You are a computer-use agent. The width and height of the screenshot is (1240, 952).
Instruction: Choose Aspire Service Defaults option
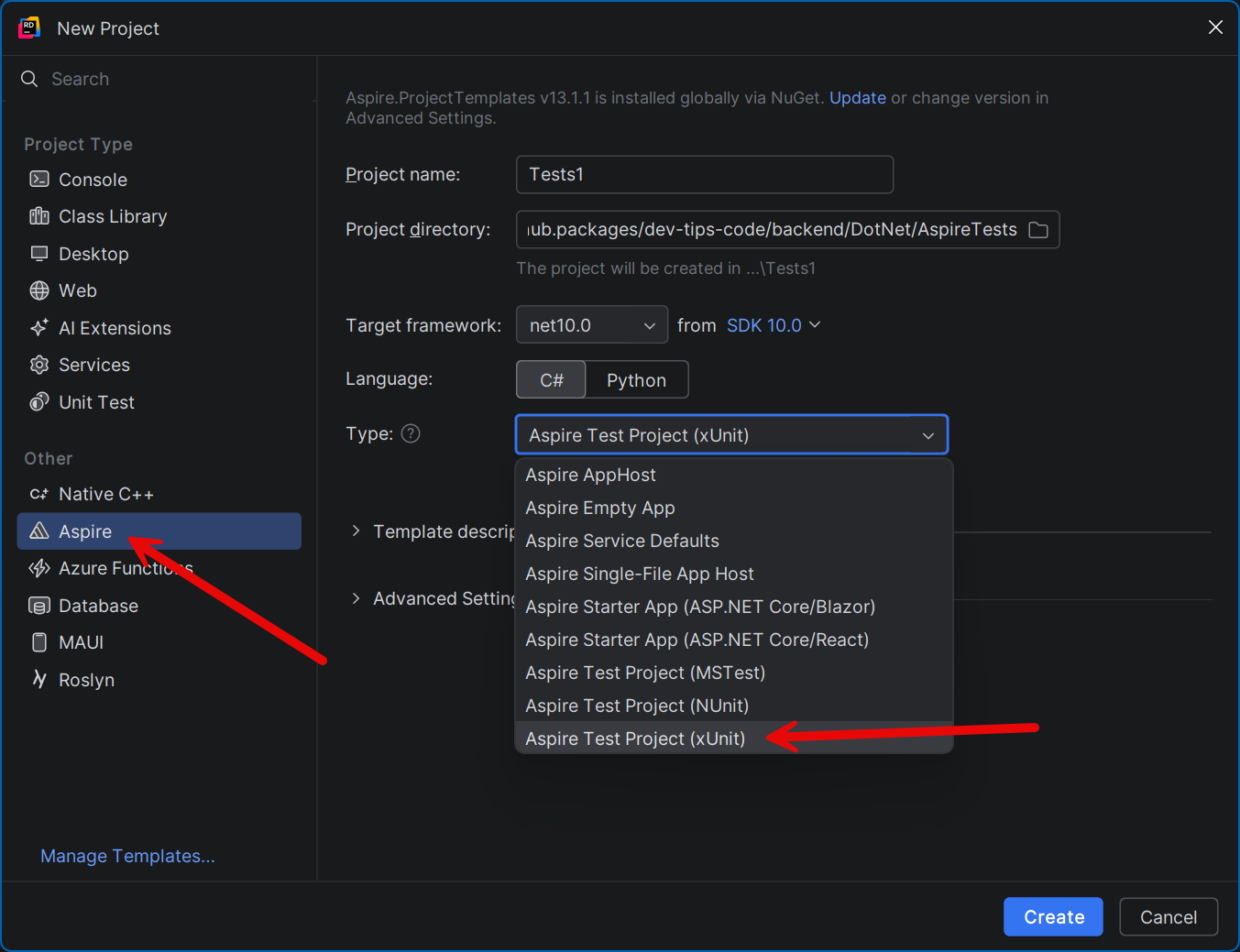(734, 541)
